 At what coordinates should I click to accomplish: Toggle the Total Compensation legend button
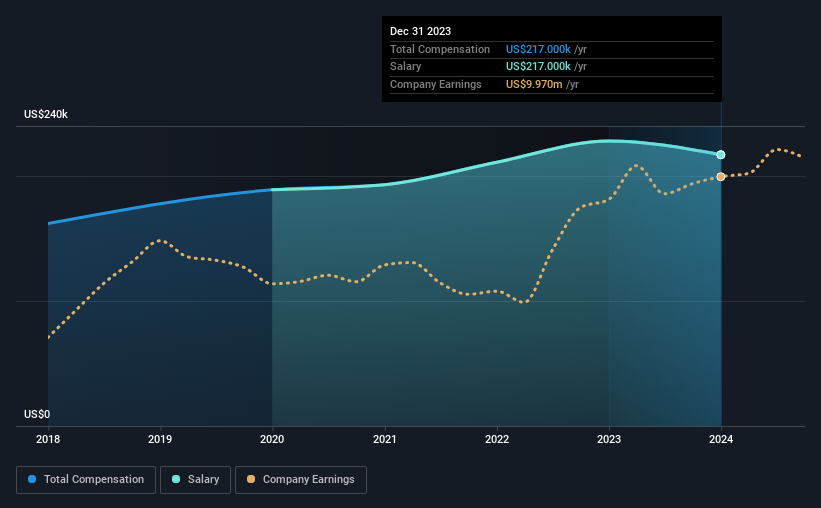[86, 480]
